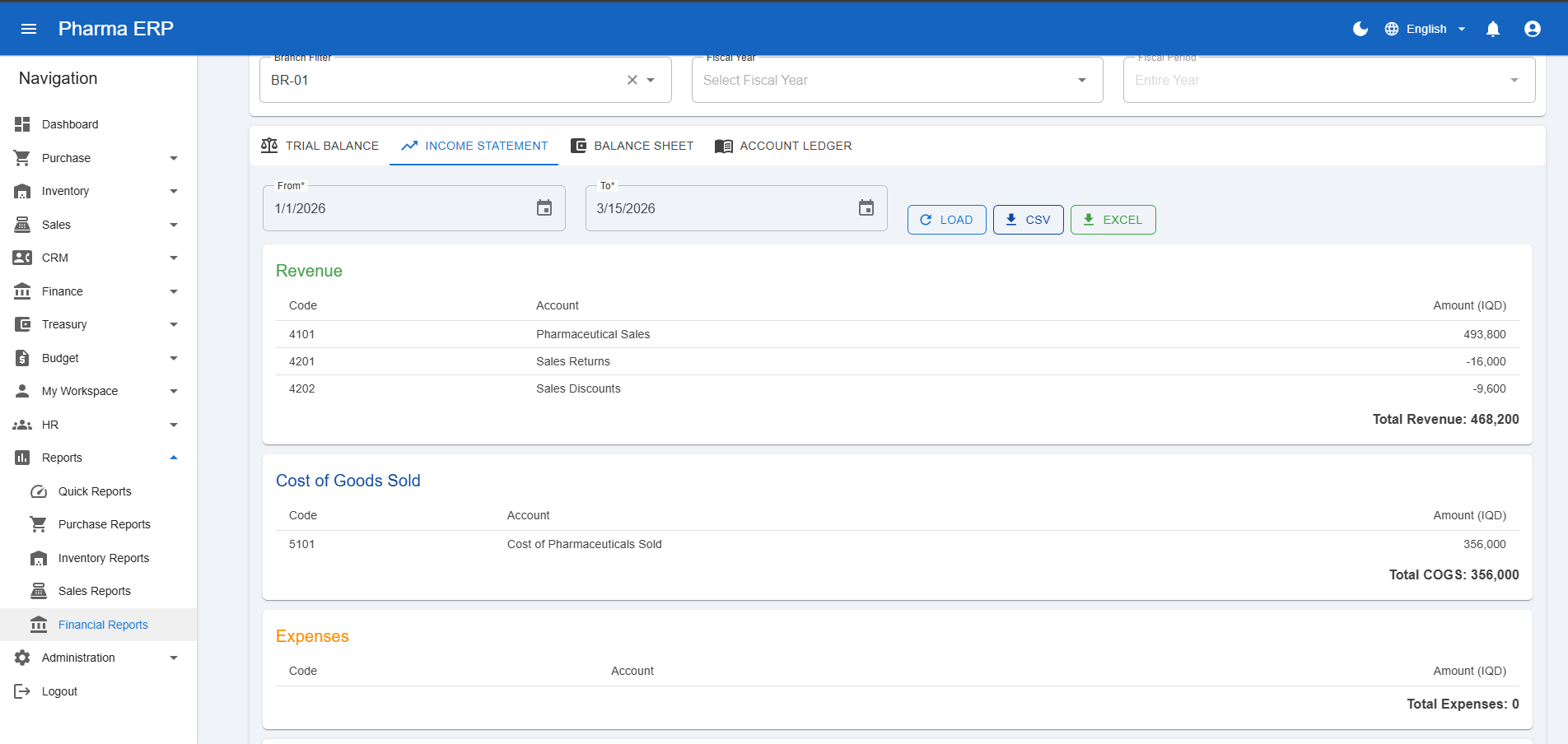The image size is (1568, 744).
Task: Open the From date calendar picker
Action: click(x=544, y=208)
